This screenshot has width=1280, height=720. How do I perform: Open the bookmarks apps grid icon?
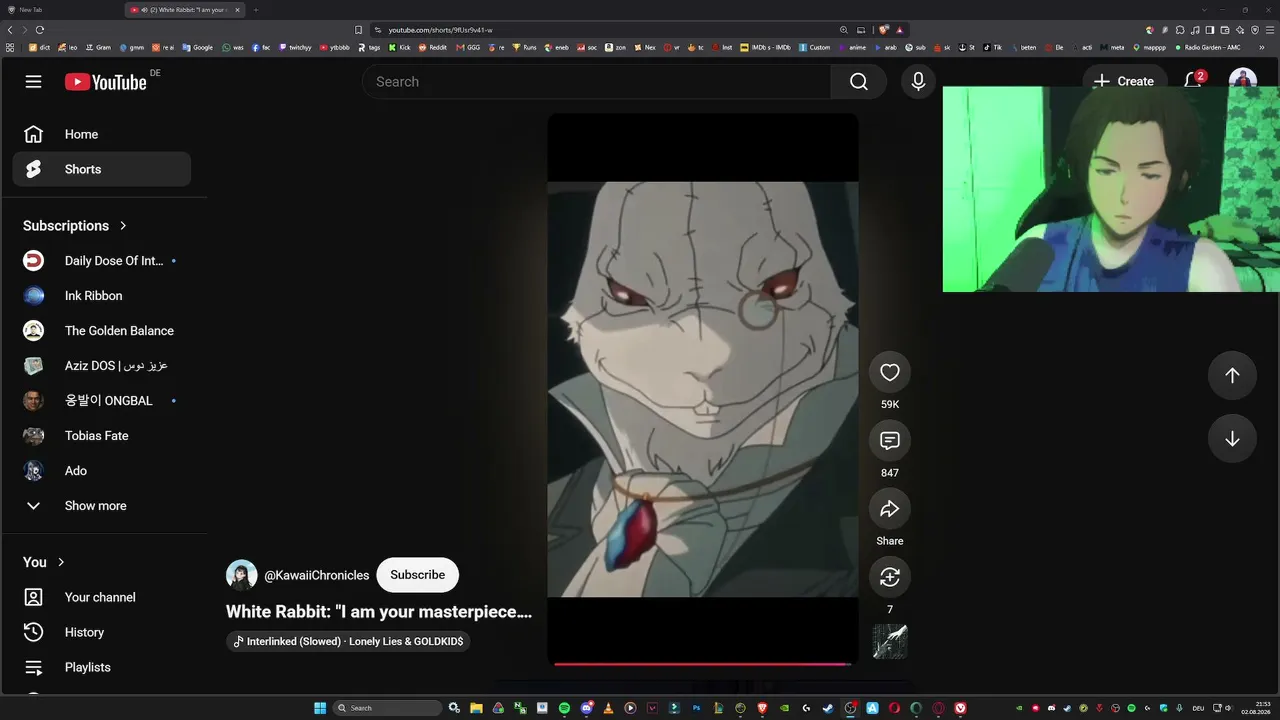pos(10,47)
